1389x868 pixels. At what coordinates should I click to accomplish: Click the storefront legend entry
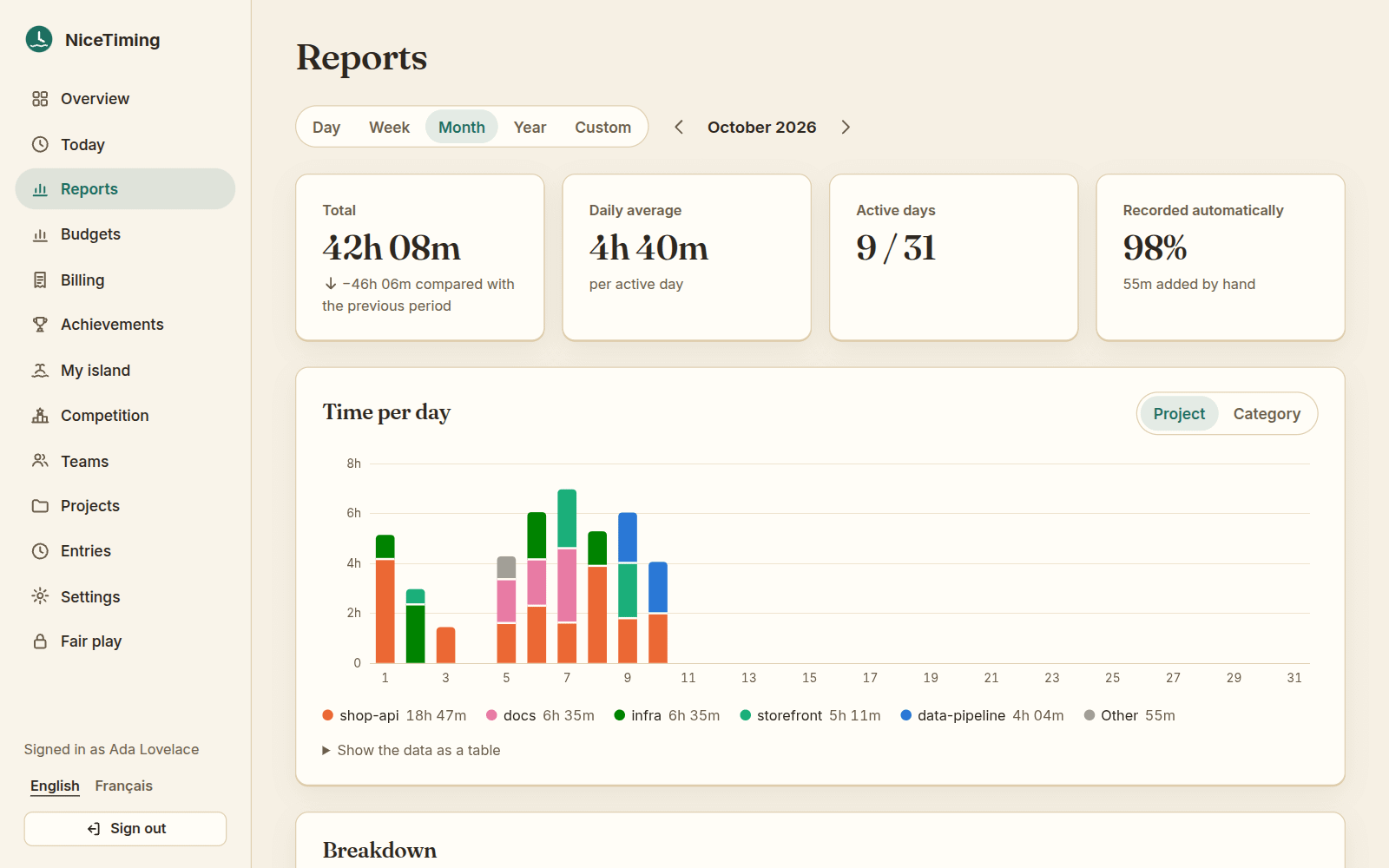[810, 715]
